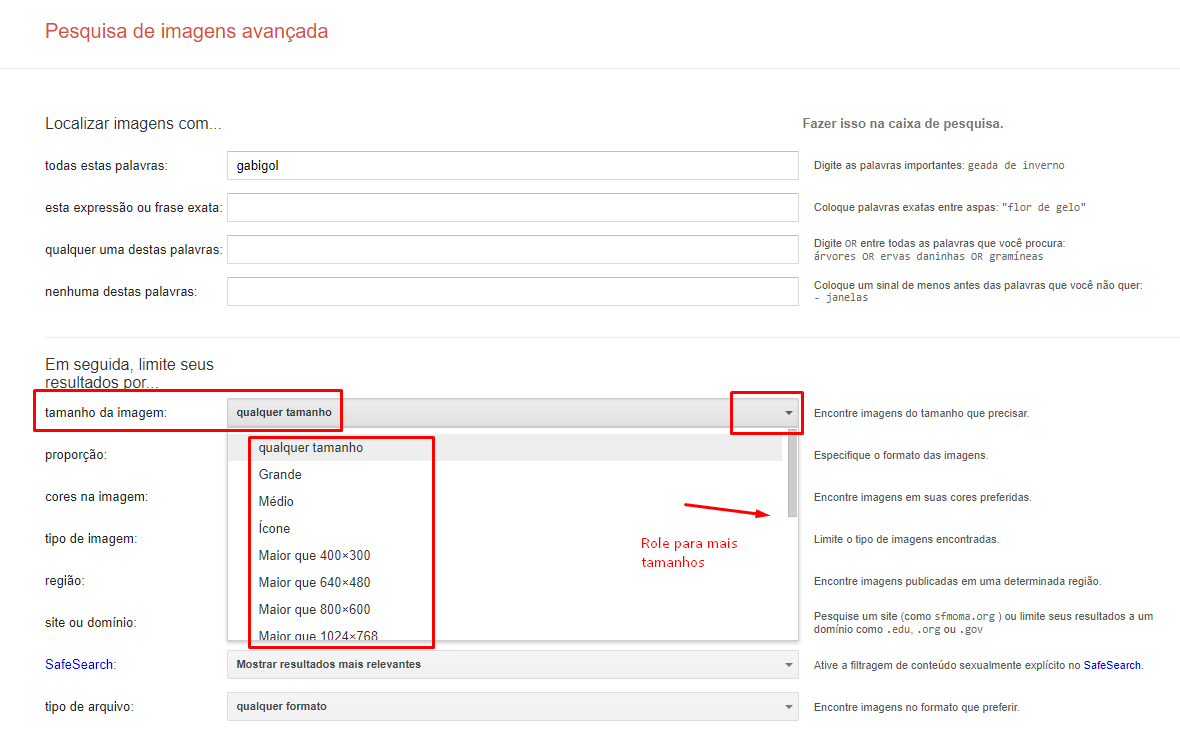Open the 'tamanho da imagem' dropdown
The width and height of the screenshot is (1180, 731).
[512, 413]
